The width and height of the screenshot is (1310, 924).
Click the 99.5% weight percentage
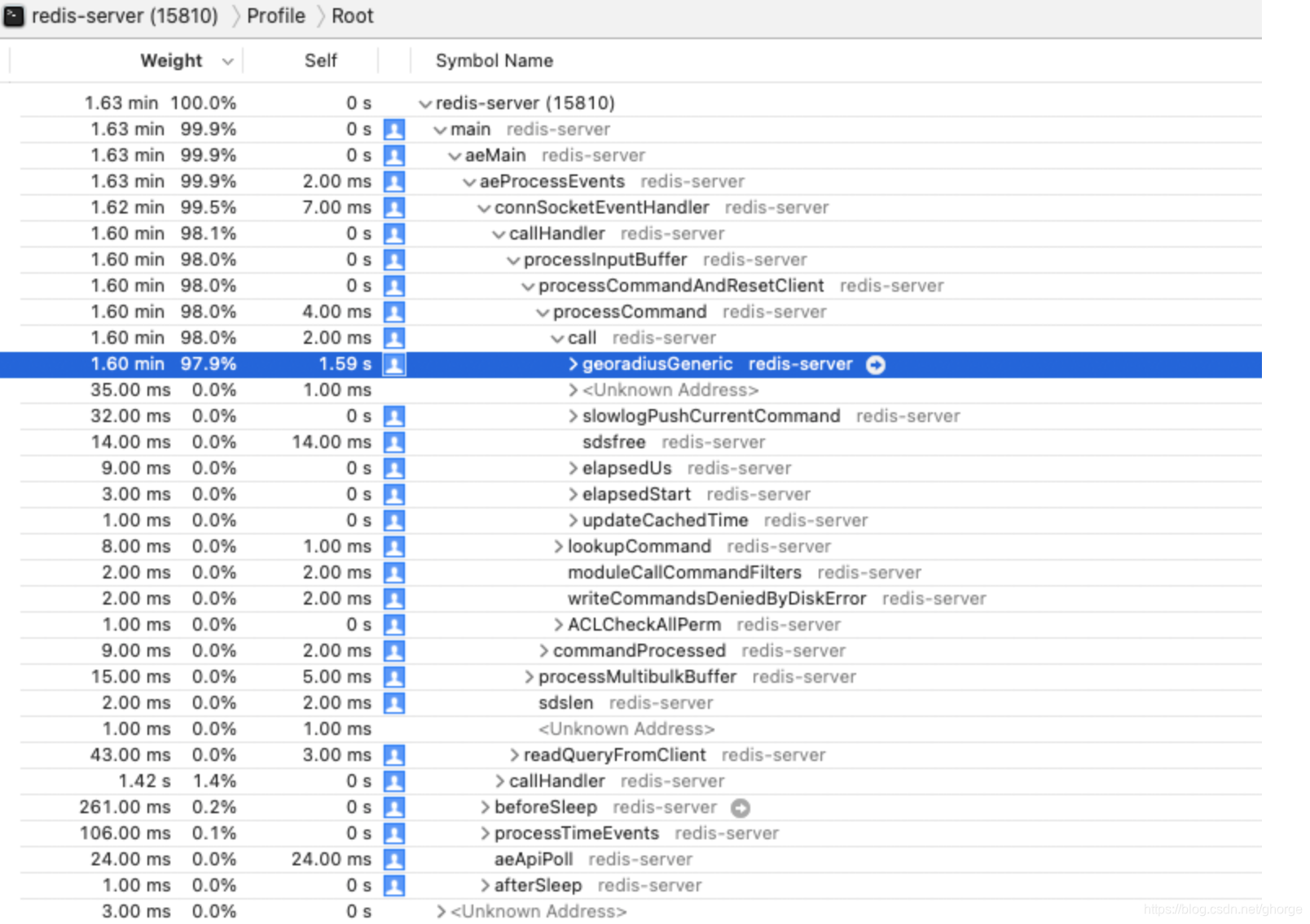(209, 208)
